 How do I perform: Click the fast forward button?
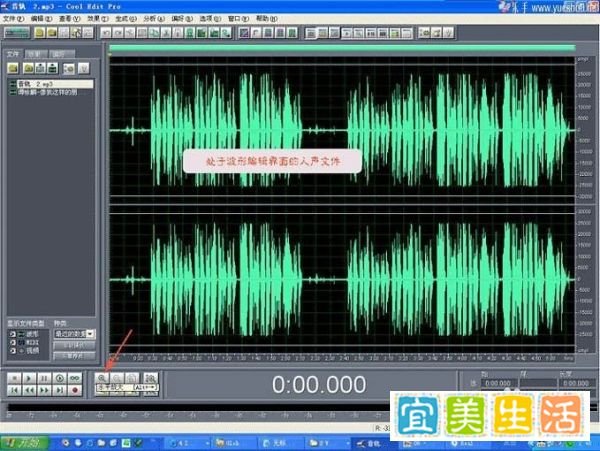44,390
